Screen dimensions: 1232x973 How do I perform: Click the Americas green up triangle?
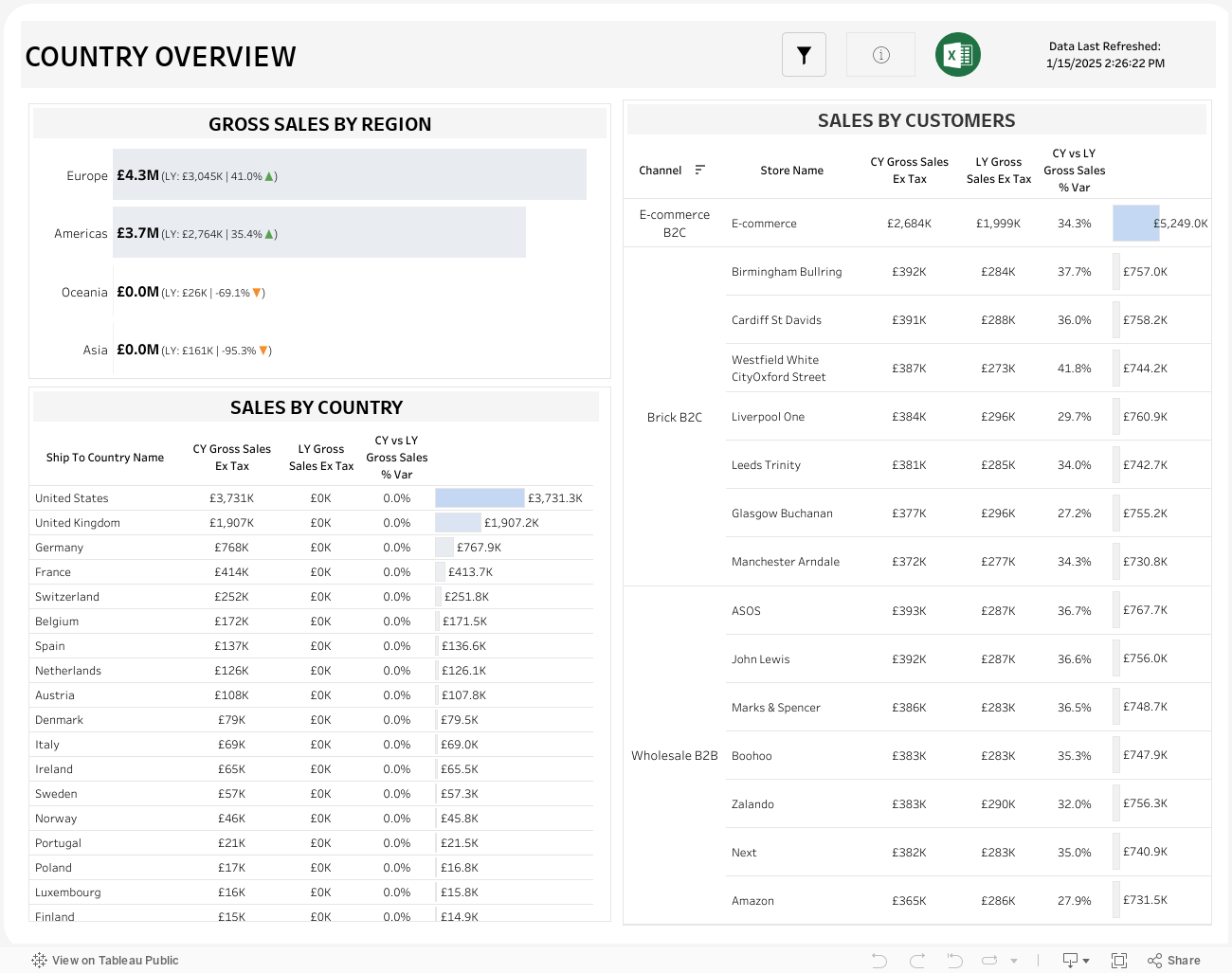click(x=269, y=234)
